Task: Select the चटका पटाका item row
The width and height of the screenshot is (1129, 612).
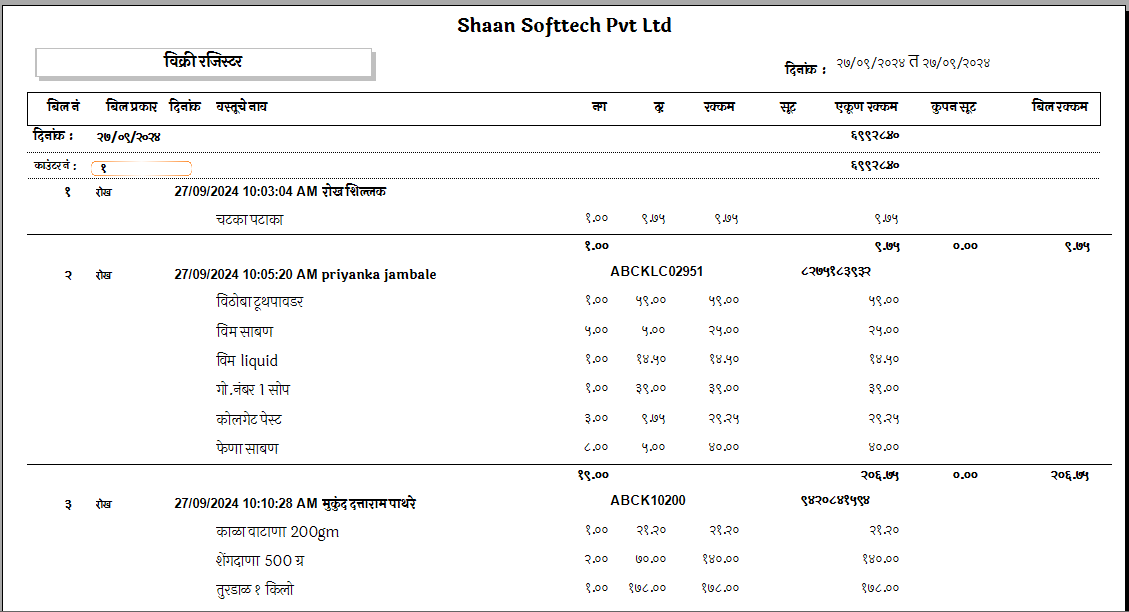Action: coord(249,219)
